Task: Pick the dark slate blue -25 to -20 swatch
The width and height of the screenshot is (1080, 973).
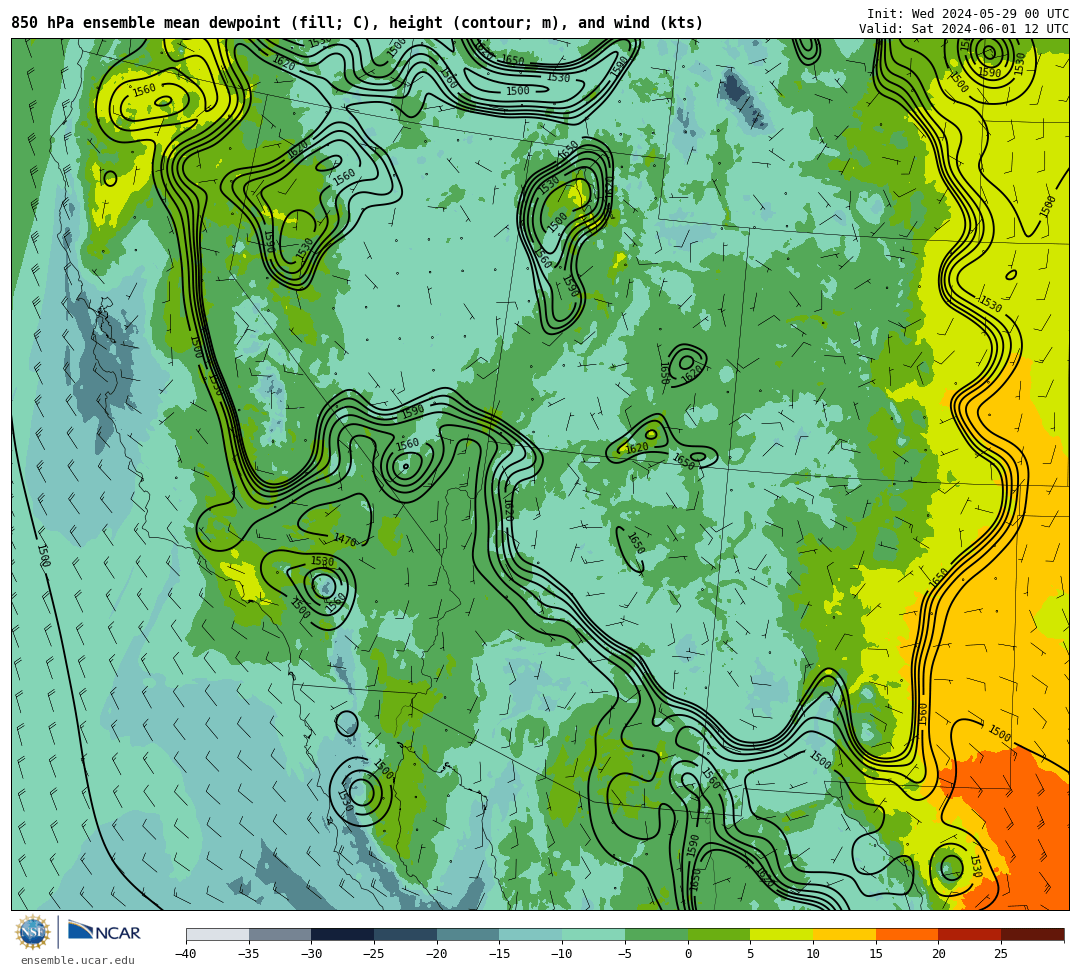Action: [405, 934]
